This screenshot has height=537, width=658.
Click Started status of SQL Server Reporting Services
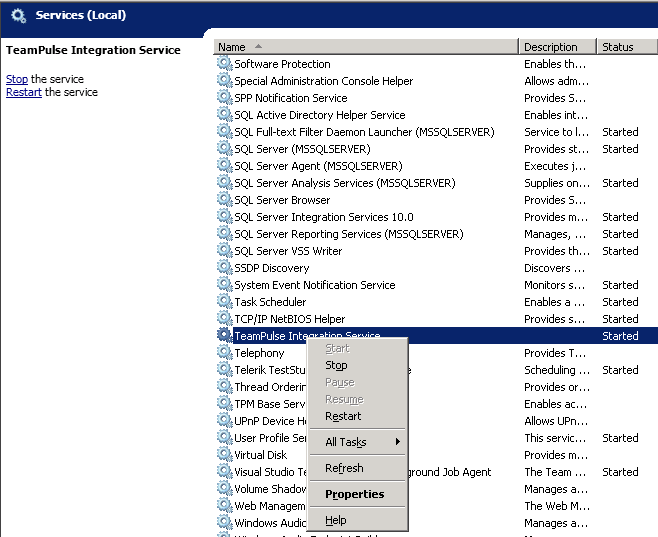tap(620, 234)
